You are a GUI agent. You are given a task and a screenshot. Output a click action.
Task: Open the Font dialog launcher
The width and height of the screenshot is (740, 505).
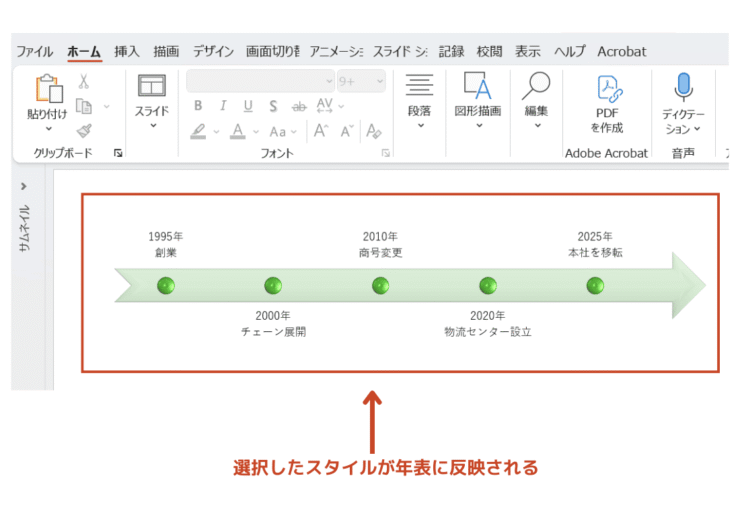386,152
